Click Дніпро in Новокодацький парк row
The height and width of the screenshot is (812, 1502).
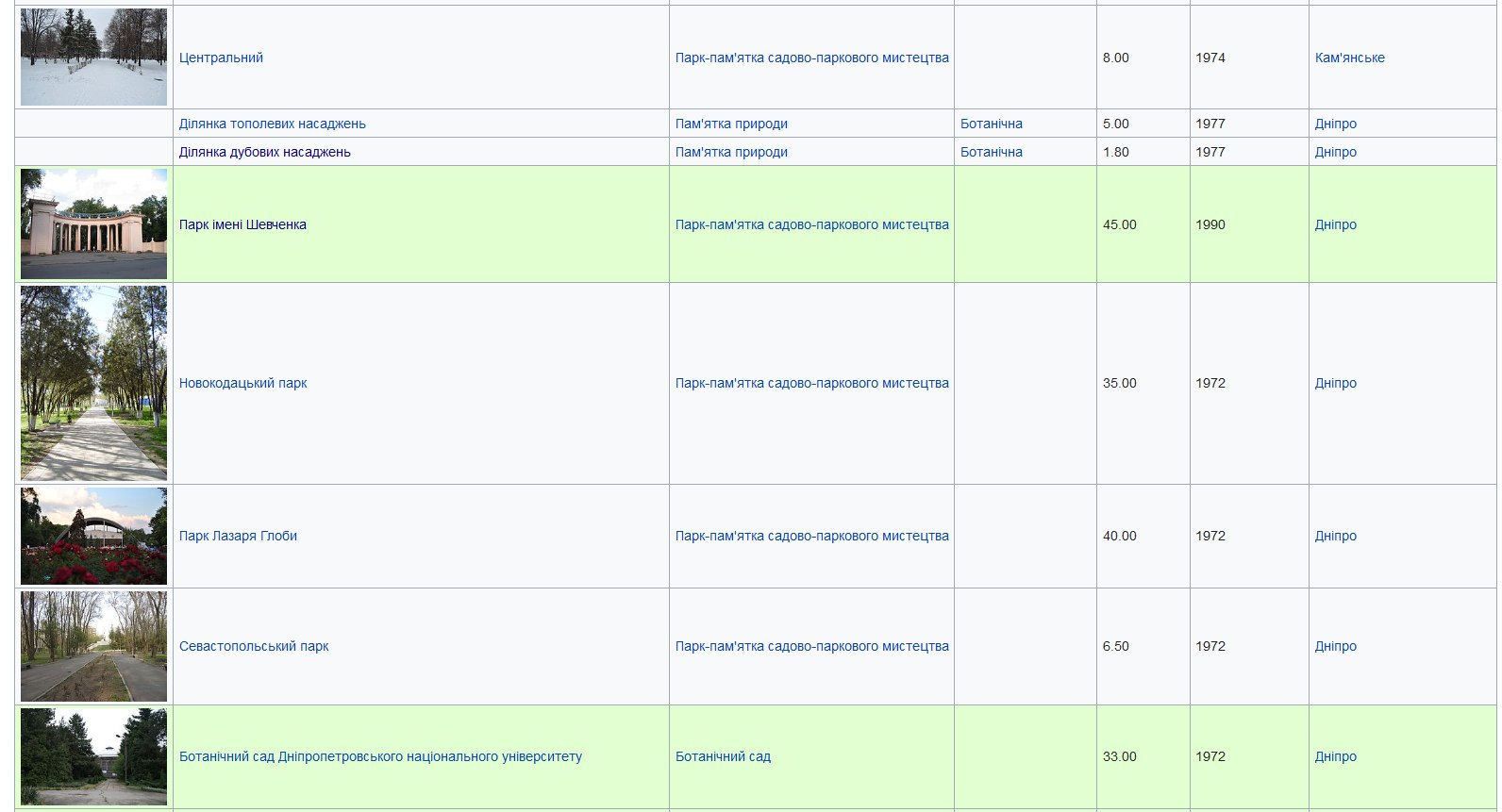(1336, 383)
